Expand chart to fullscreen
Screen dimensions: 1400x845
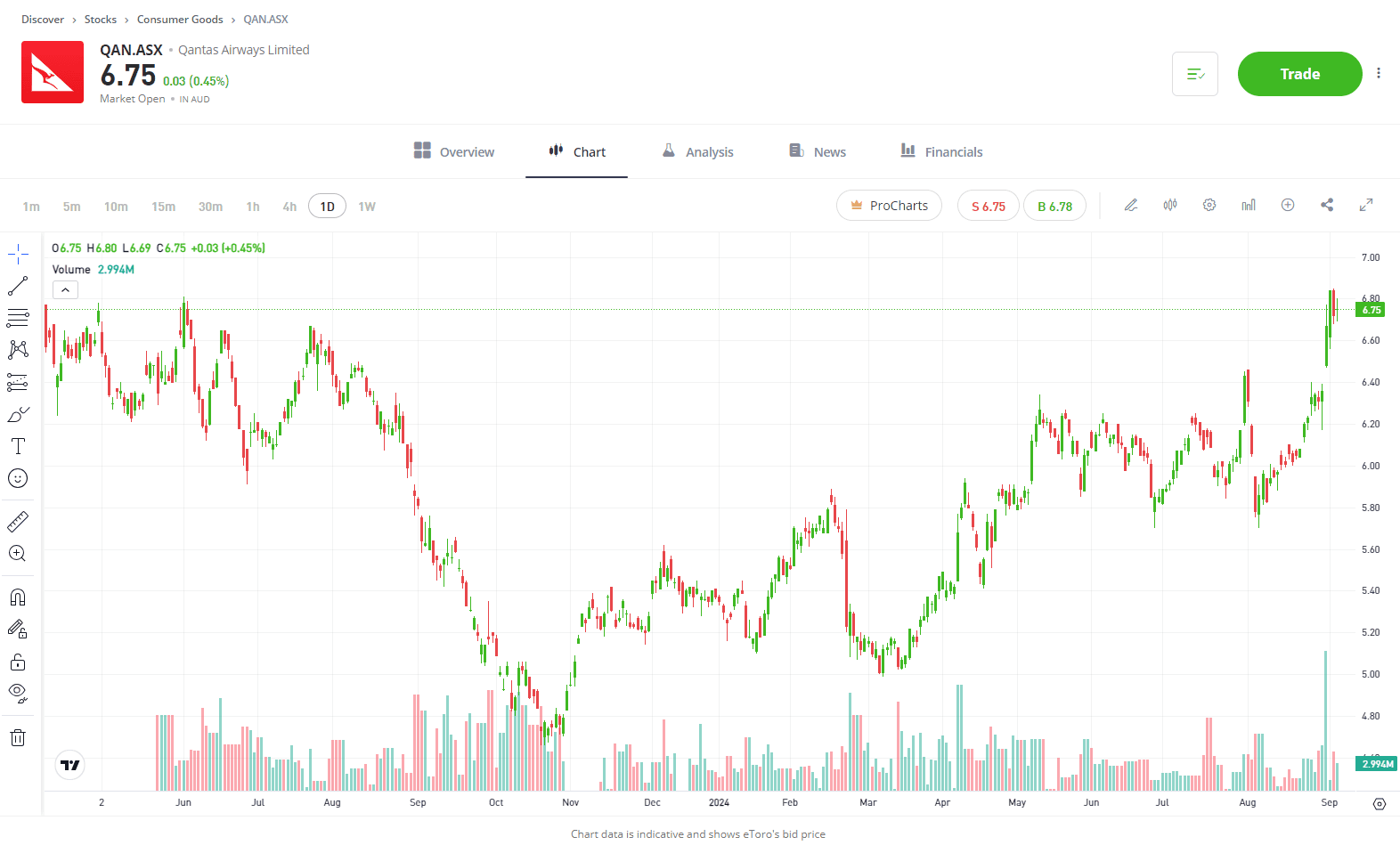(1366, 205)
